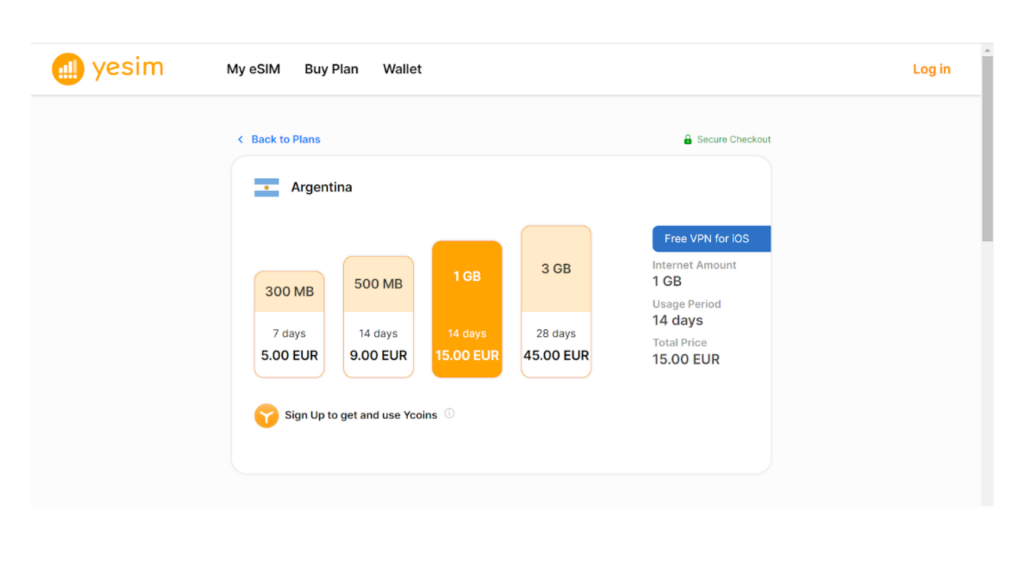Open the My eSIM menu
Viewport: 1024px width, 576px height.
point(253,69)
